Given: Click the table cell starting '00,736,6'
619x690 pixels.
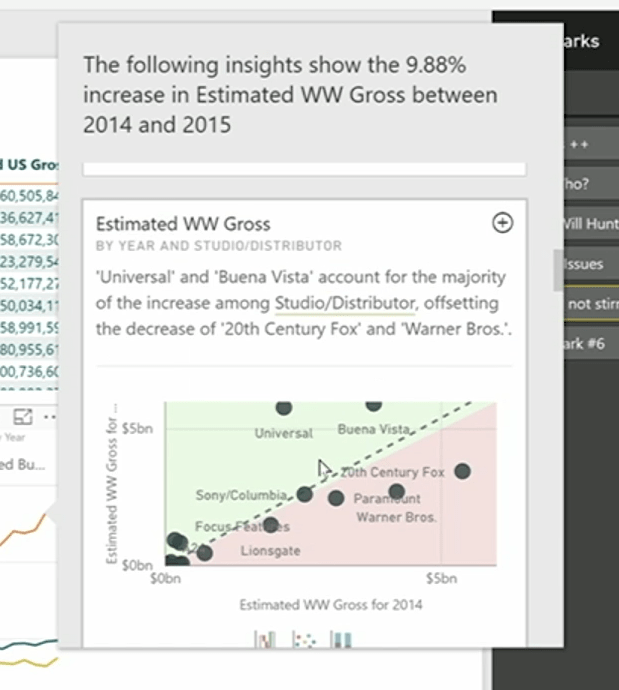Looking at the screenshot, I should [29, 372].
